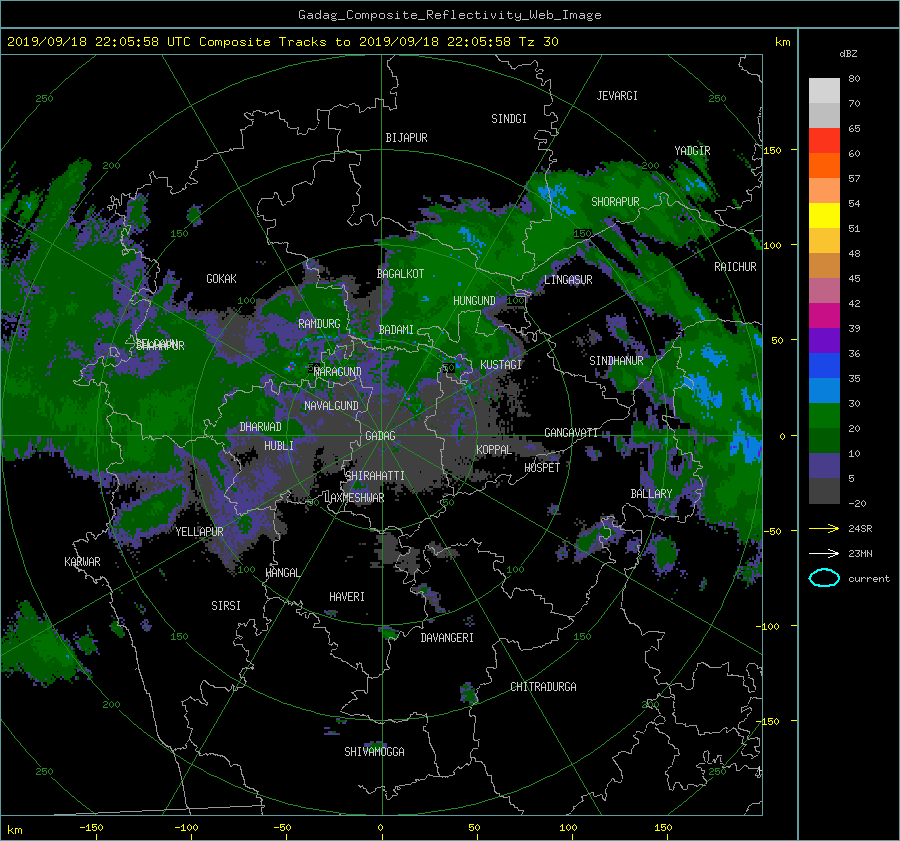Select the white 80 dBZ color swatch
The width and height of the screenshot is (900, 841).
point(824,91)
